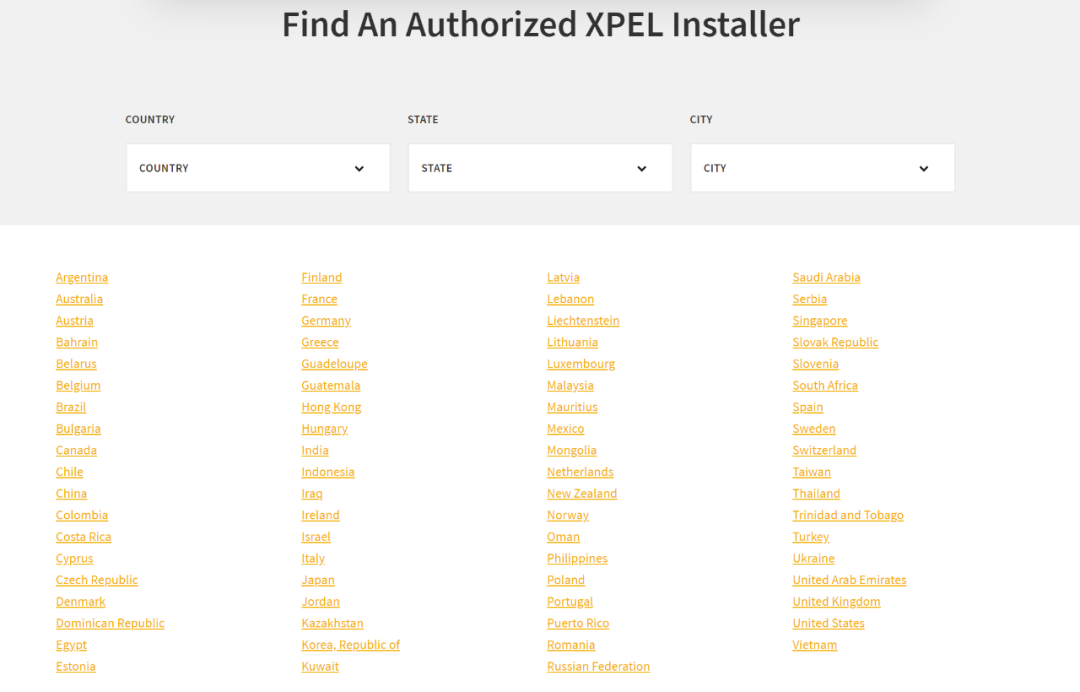
Task: Click the Canada link
Action: click(76, 450)
